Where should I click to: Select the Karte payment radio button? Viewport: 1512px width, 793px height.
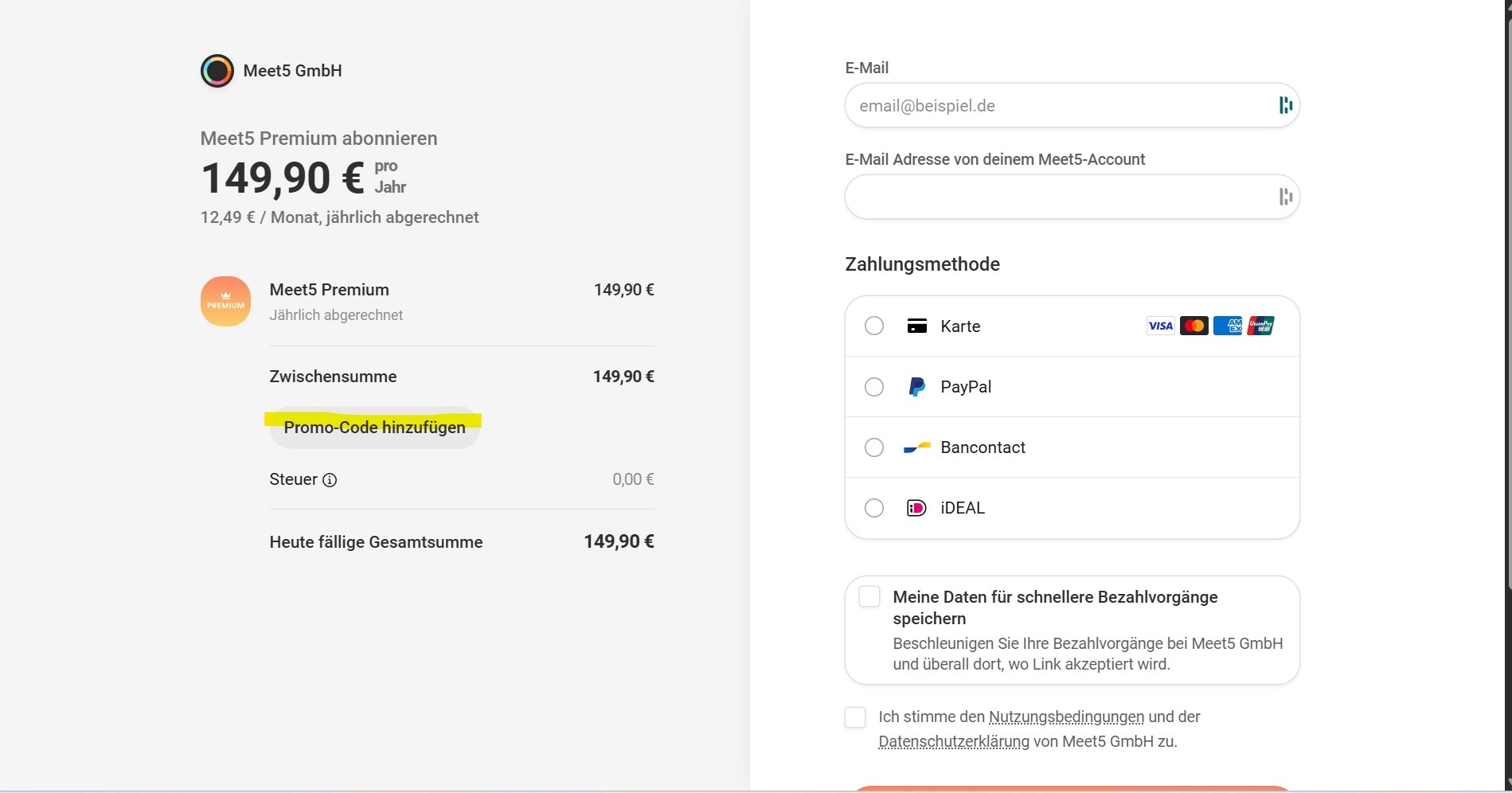point(874,326)
